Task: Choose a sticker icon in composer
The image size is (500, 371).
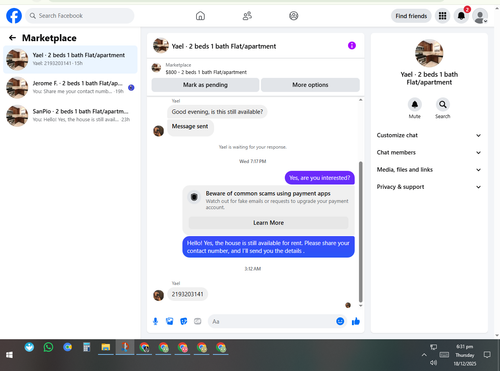Action: (x=184, y=321)
